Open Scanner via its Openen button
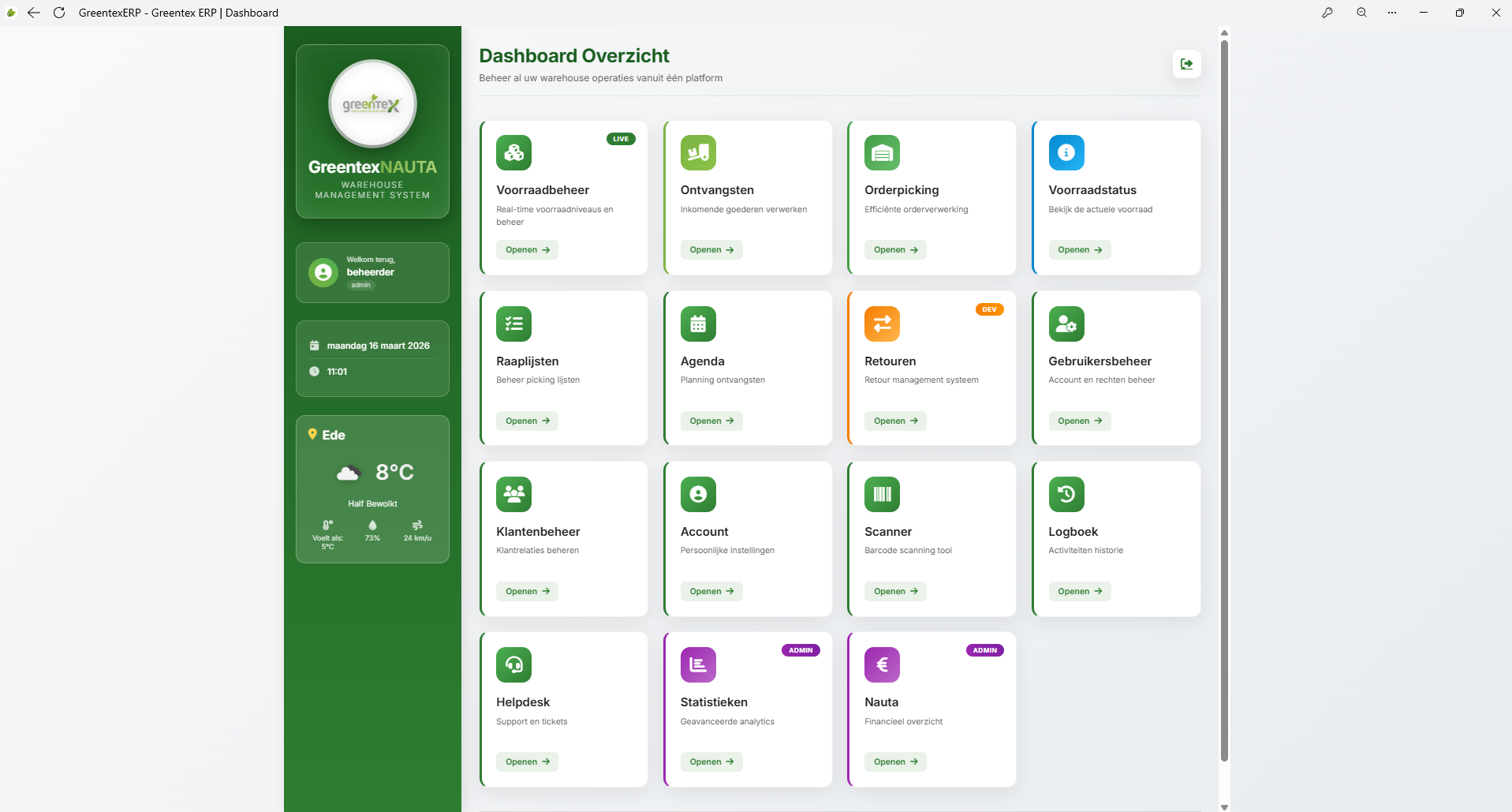The image size is (1512, 812). pos(895,591)
